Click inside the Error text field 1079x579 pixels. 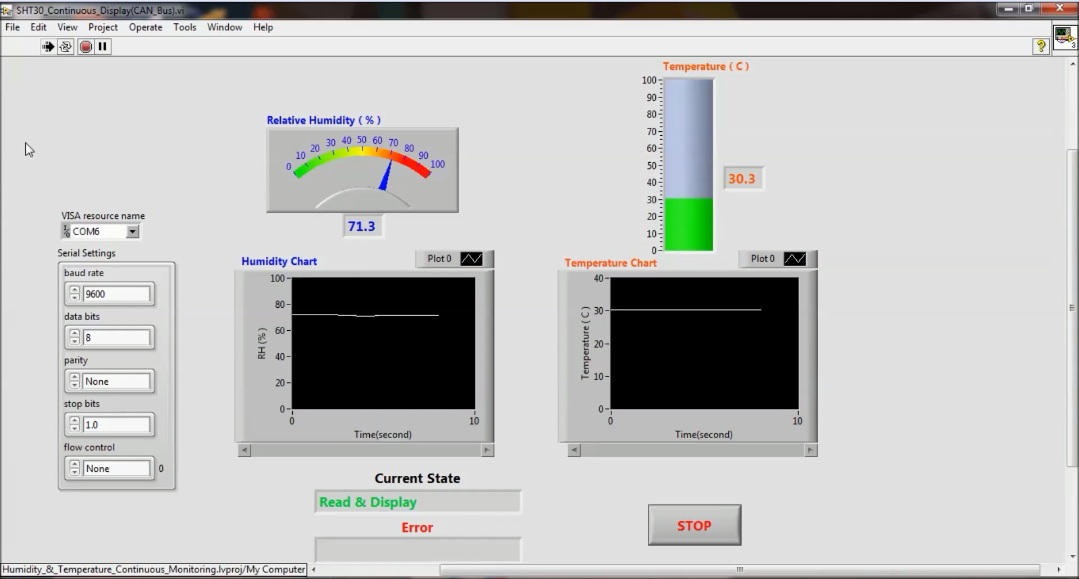(x=417, y=548)
